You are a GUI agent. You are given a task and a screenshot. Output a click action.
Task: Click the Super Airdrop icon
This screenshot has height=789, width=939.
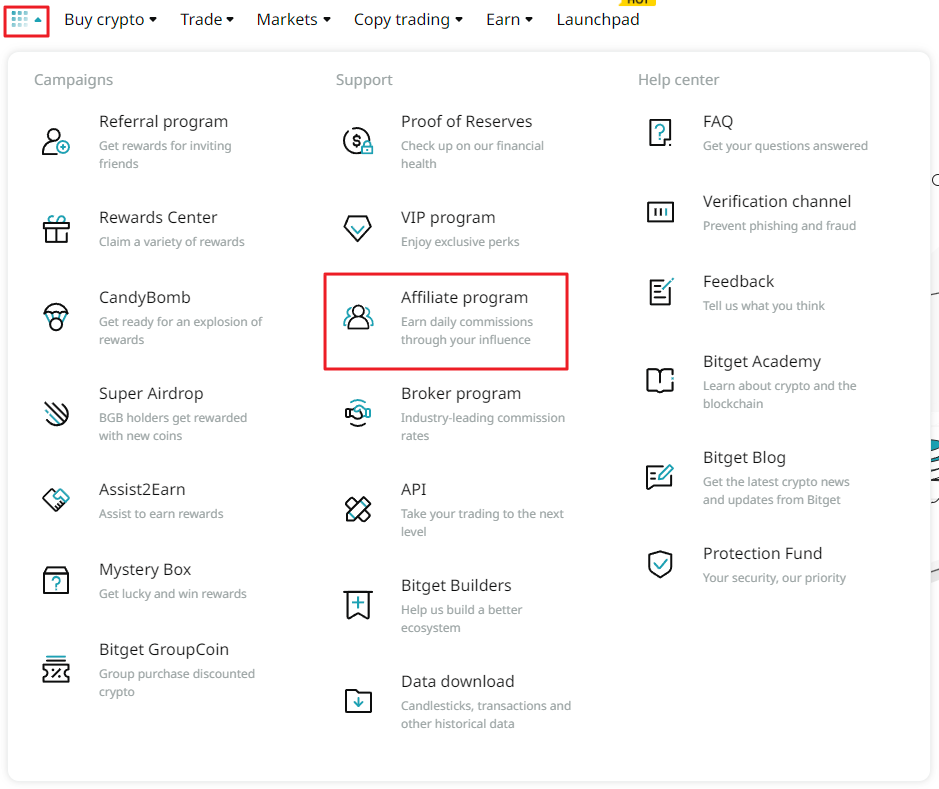coord(56,413)
